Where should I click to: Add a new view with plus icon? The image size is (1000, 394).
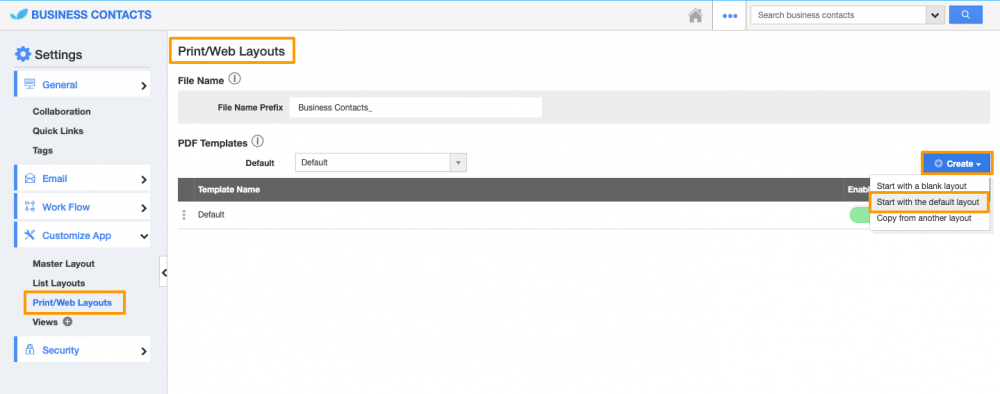(x=68, y=322)
